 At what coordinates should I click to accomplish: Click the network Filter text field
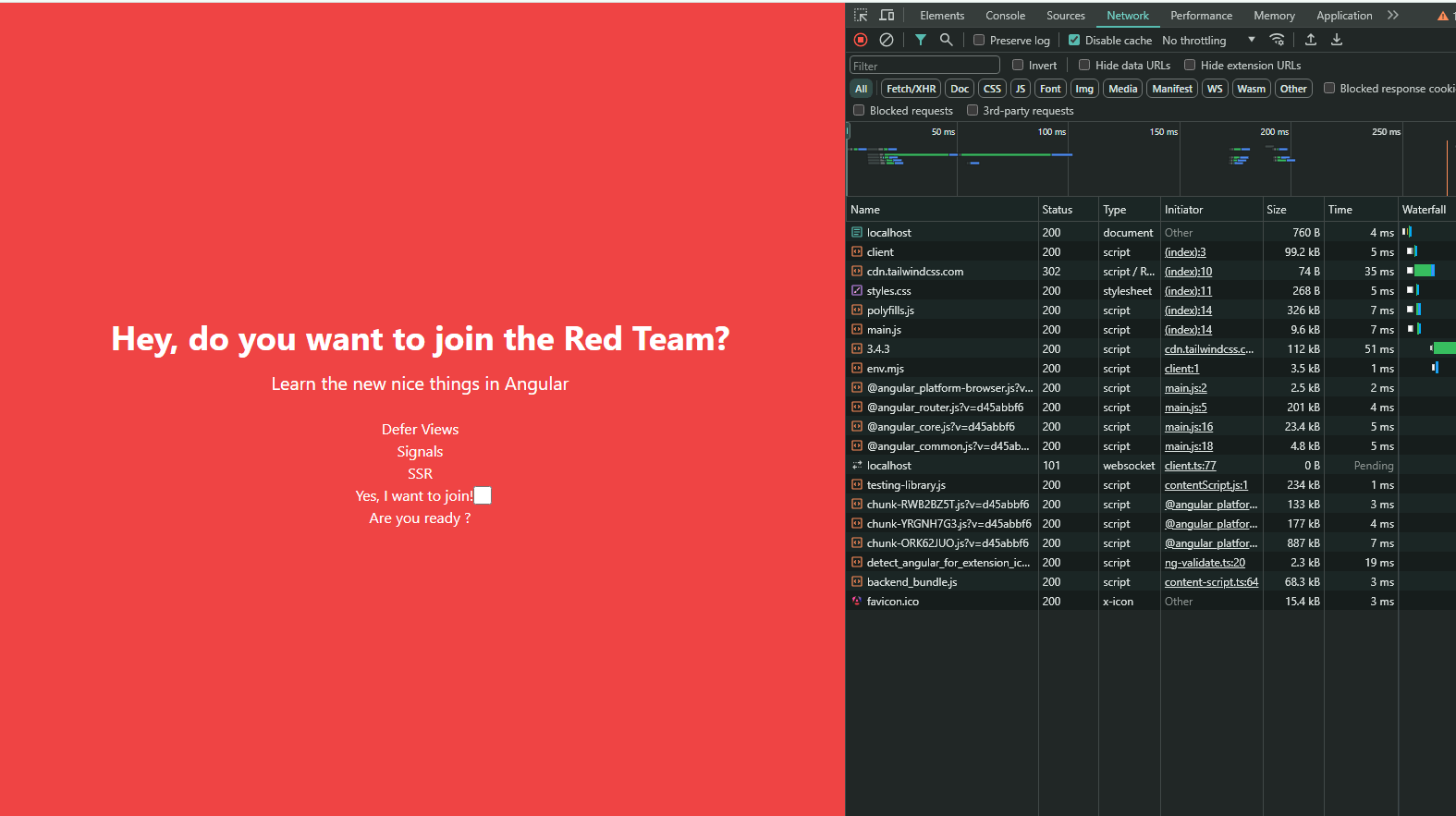(x=924, y=66)
